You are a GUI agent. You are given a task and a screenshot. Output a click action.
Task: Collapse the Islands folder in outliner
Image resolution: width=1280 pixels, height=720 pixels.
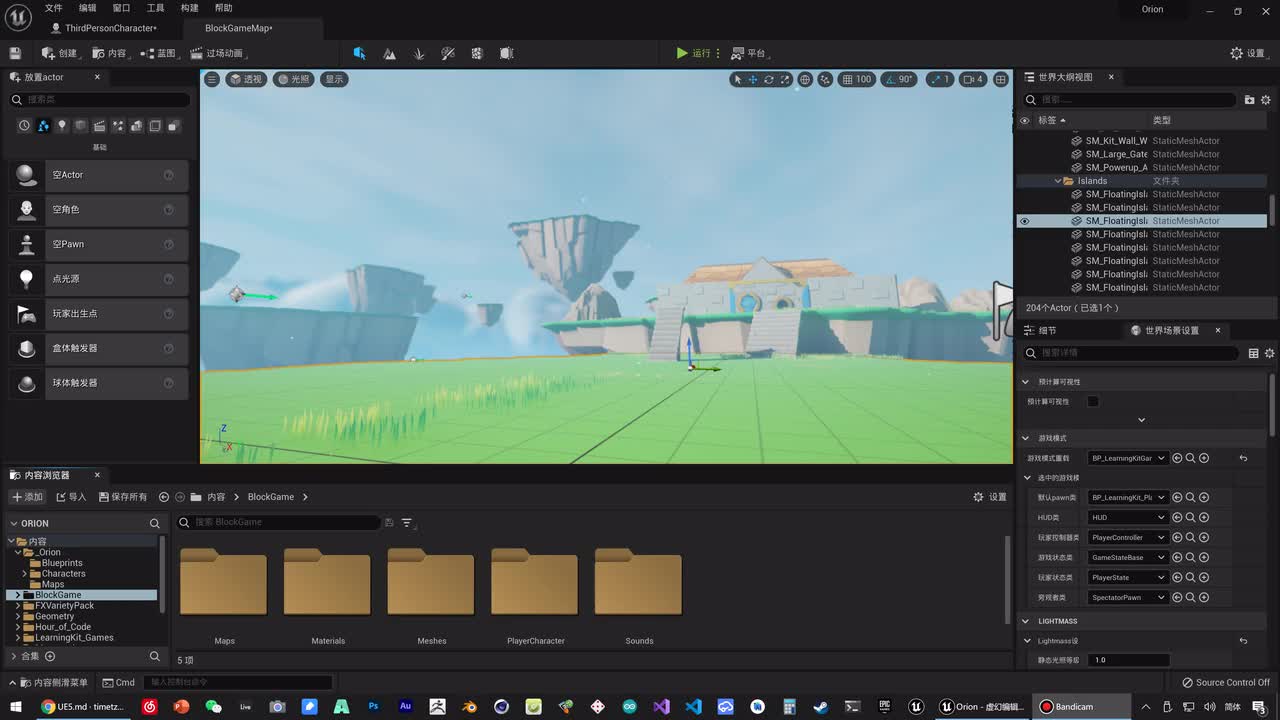[x=1058, y=181]
